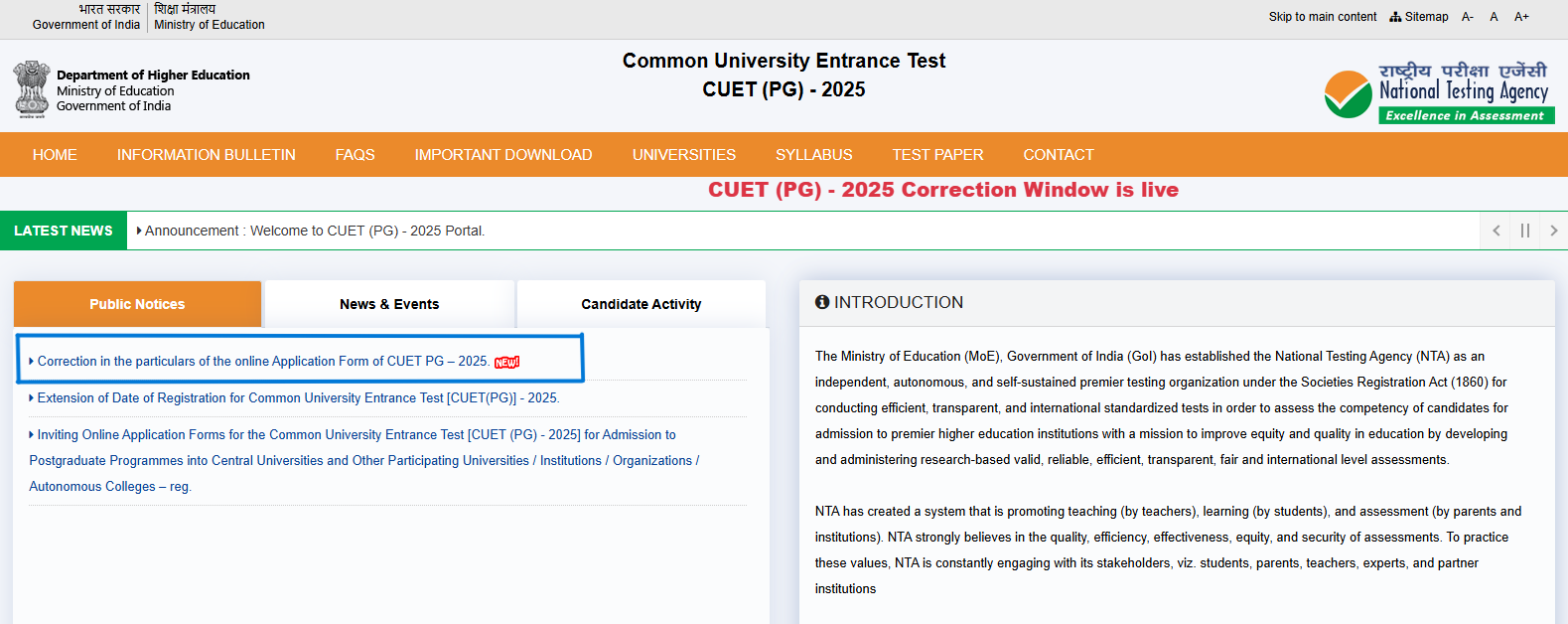
Task: Open the application form correction notice
Action: (262, 362)
